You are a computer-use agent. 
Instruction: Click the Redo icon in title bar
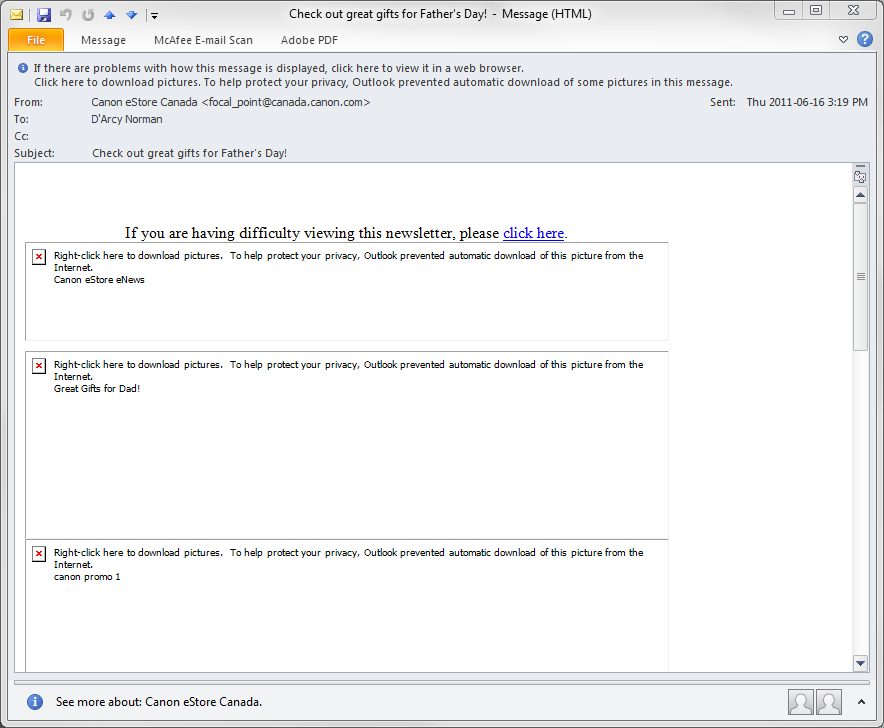[88, 14]
